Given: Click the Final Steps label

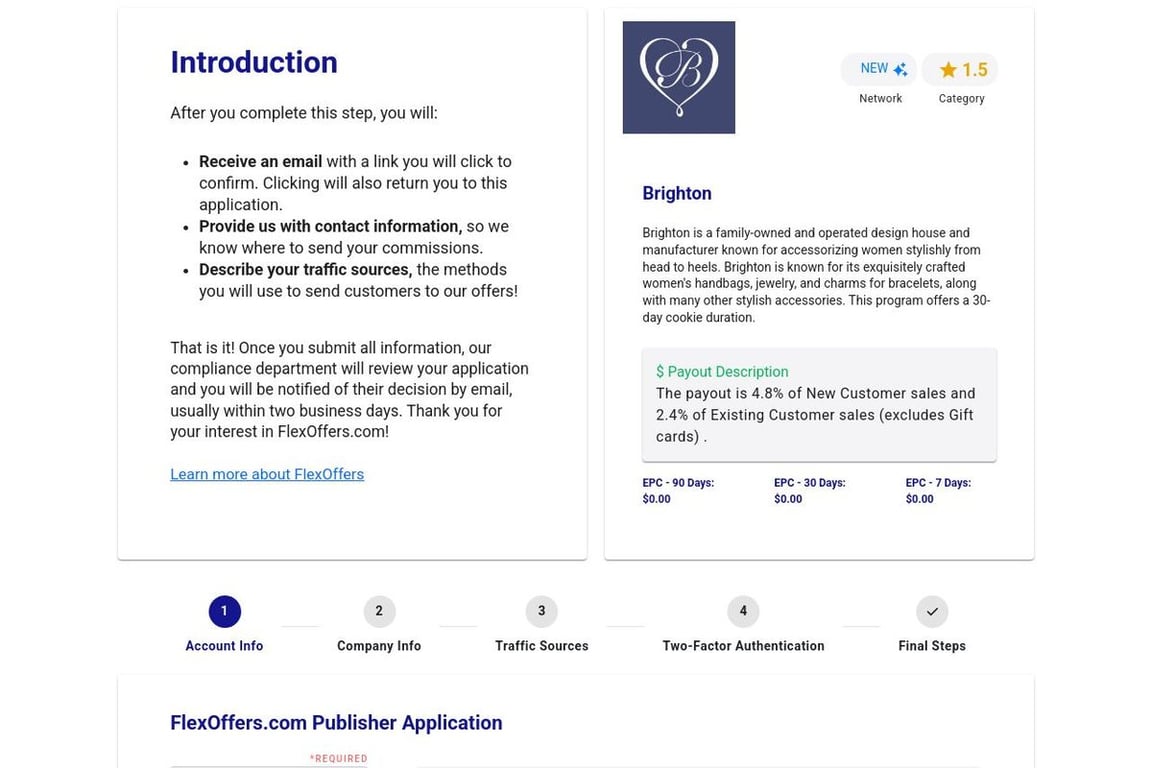Looking at the screenshot, I should point(932,646).
